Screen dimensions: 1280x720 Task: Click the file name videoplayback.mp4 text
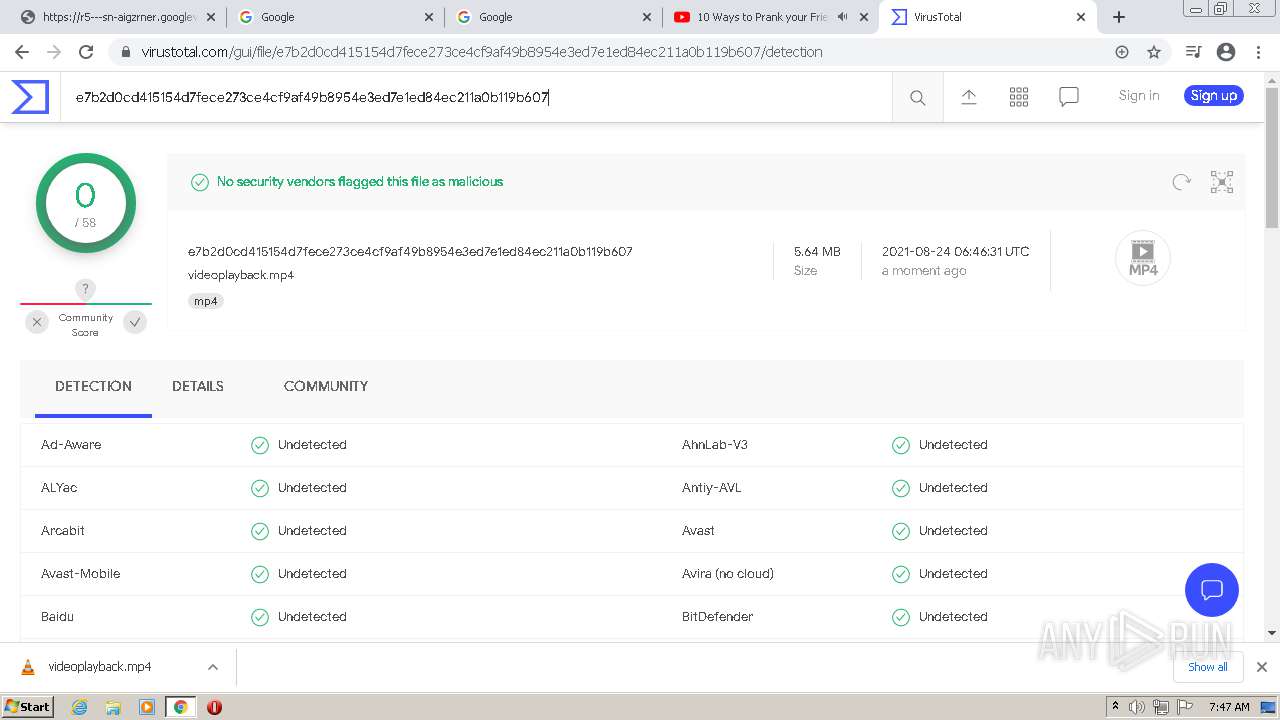click(x=241, y=275)
